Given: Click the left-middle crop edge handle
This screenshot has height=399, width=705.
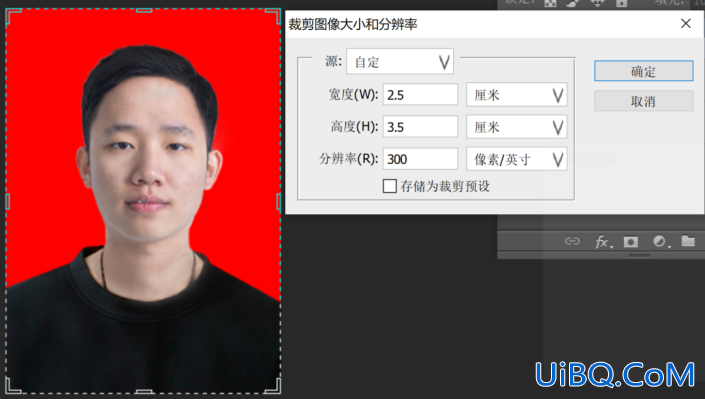Looking at the screenshot, I should pos(8,202).
